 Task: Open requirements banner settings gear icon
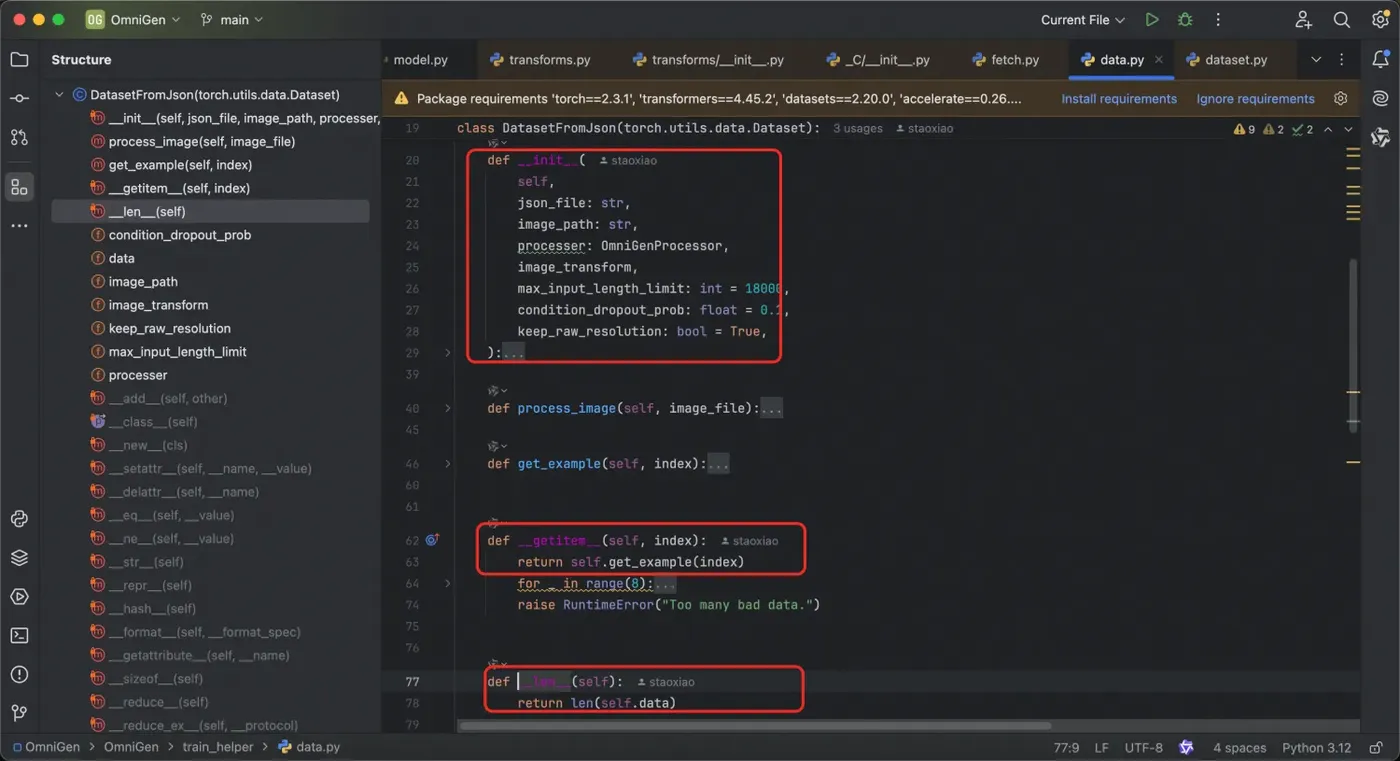coord(1341,99)
